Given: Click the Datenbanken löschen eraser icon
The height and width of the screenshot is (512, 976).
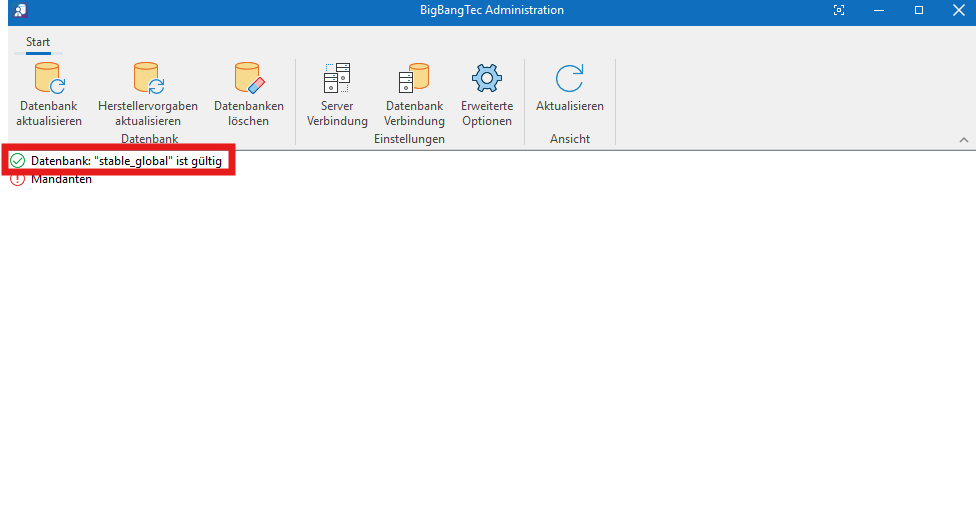Looking at the screenshot, I should click(x=248, y=78).
